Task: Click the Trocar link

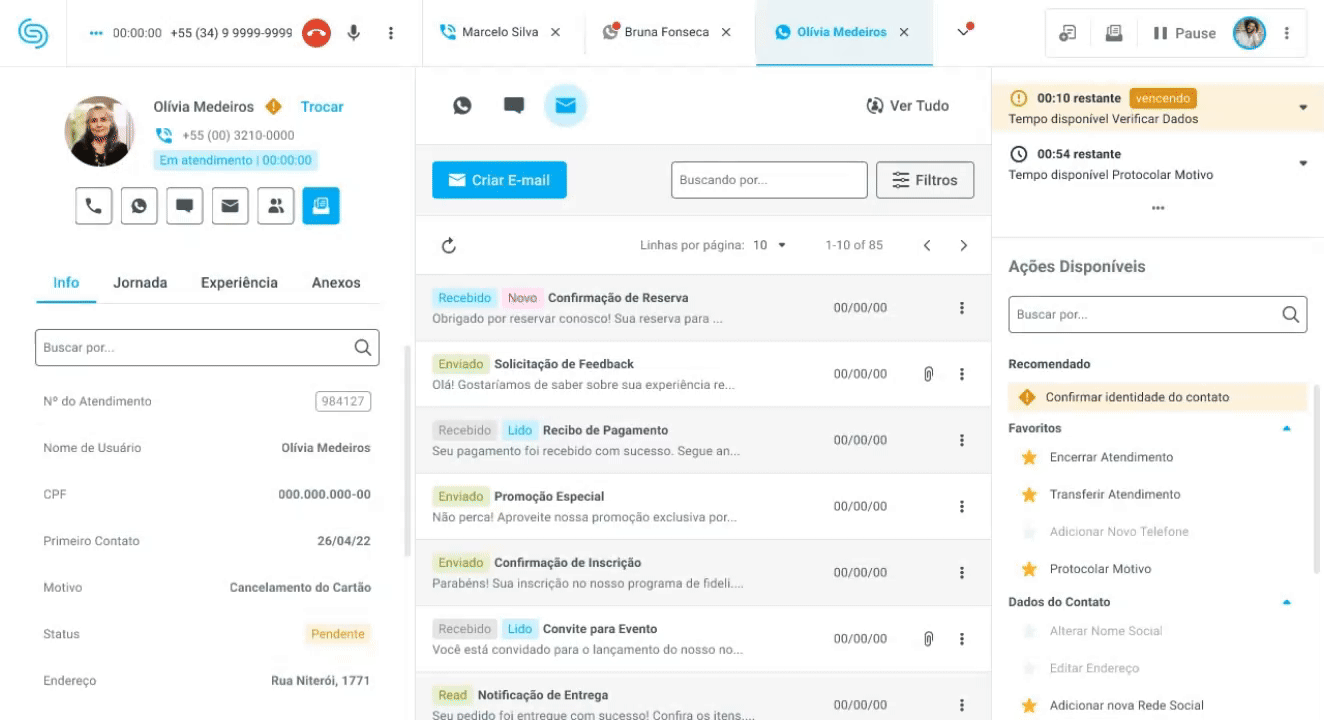Action: click(x=322, y=107)
